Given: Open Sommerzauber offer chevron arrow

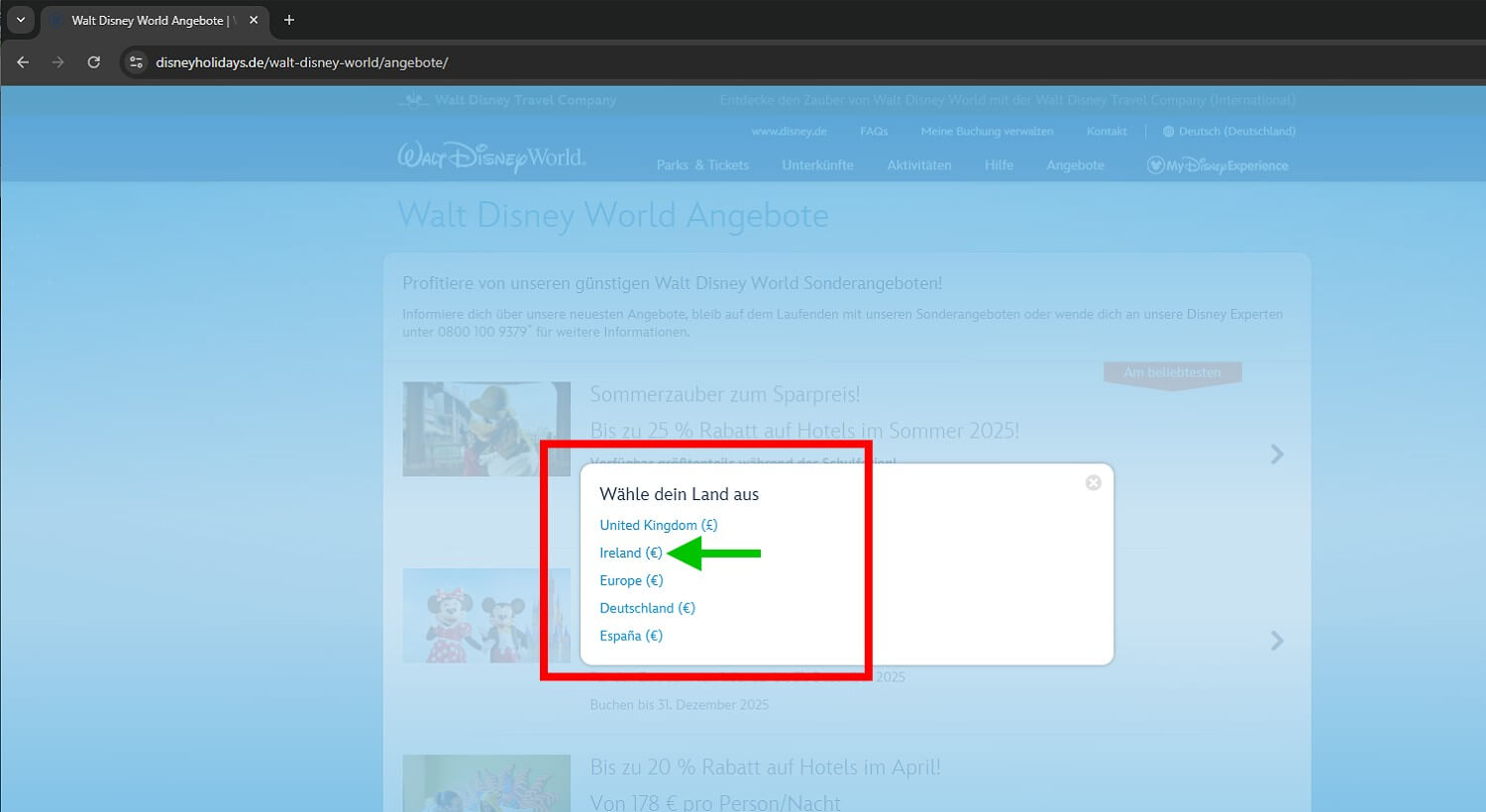Looking at the screenshot, I should 1277,454.
